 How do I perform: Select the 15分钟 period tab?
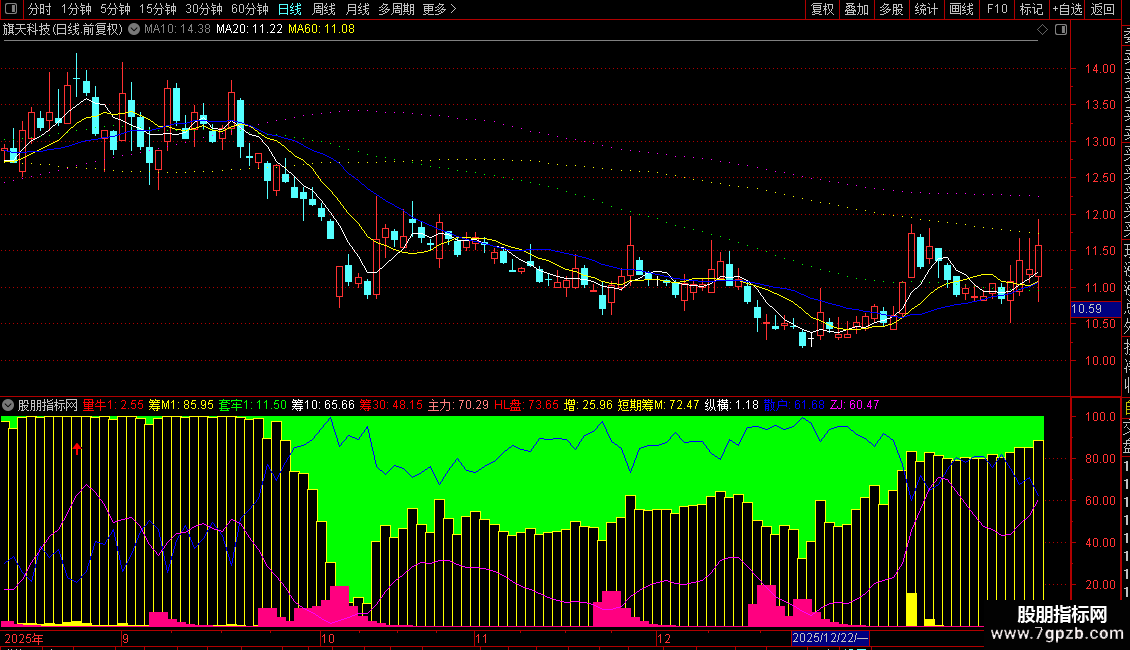[158, 9]
